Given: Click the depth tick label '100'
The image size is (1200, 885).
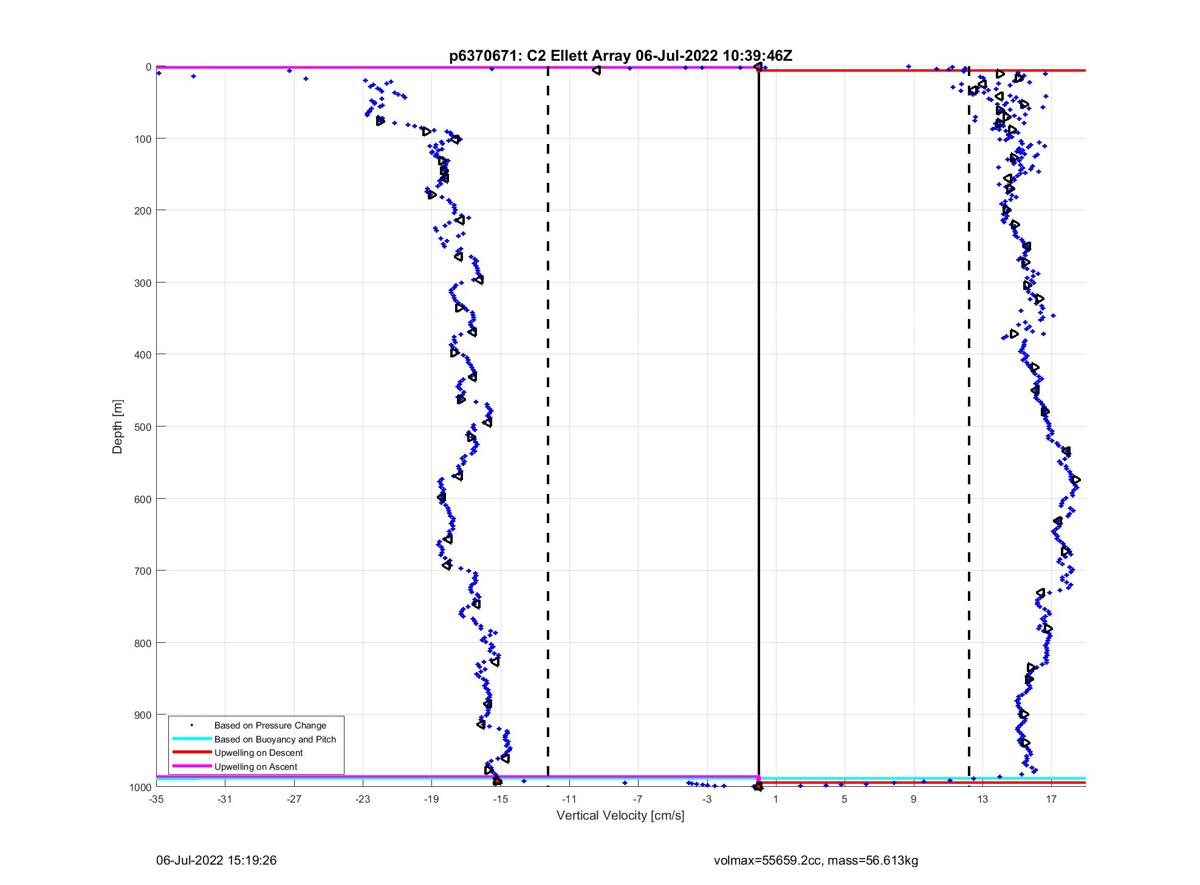Looking at the screenshot, I should pos(142,139).
